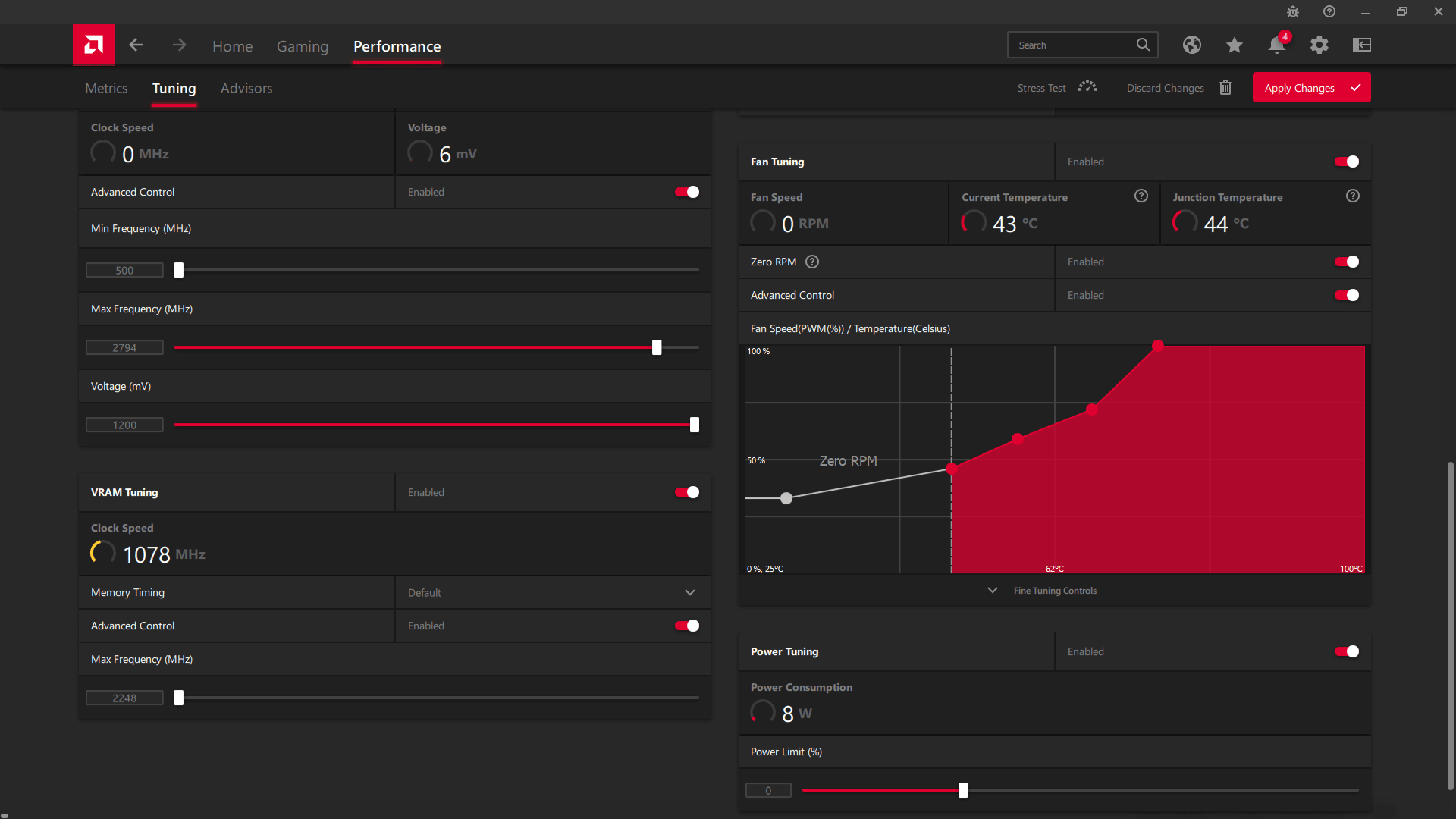This screenshot has height=819, width=1456.
Task: Click the settings gear icon
Action: tap(1320, 45)
